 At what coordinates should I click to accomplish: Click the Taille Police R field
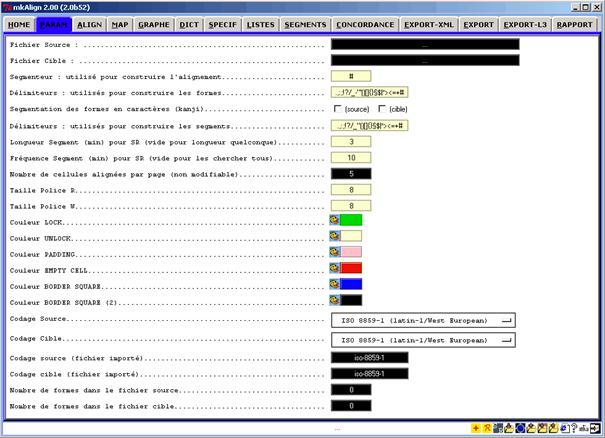tap(351, 189)
